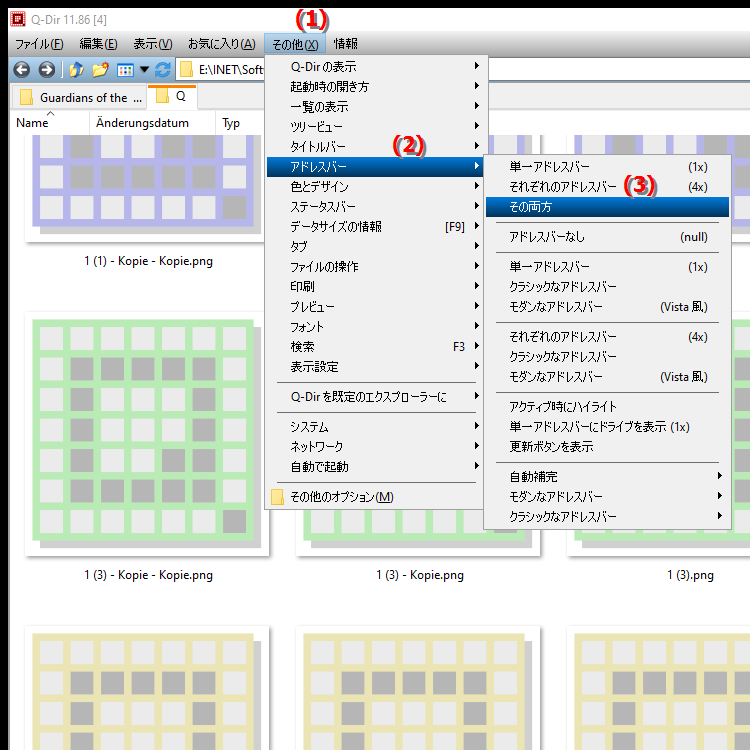Choose モダンなアドレスバー under 単一アドレスバー group
This screenshot has height=750, width=750.
(607, 307)
